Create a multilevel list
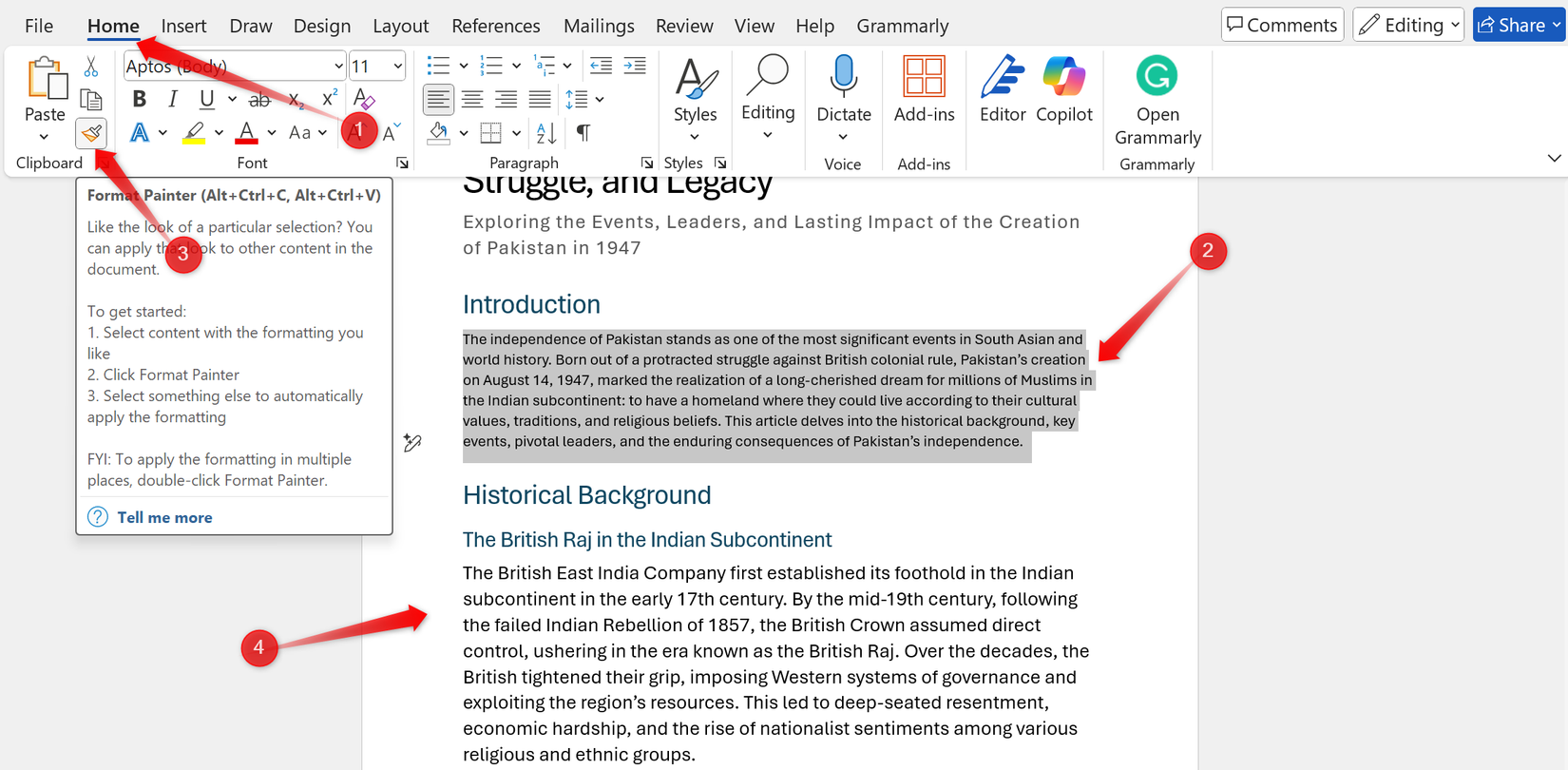The image size is (1568, 770). (545, 66)
